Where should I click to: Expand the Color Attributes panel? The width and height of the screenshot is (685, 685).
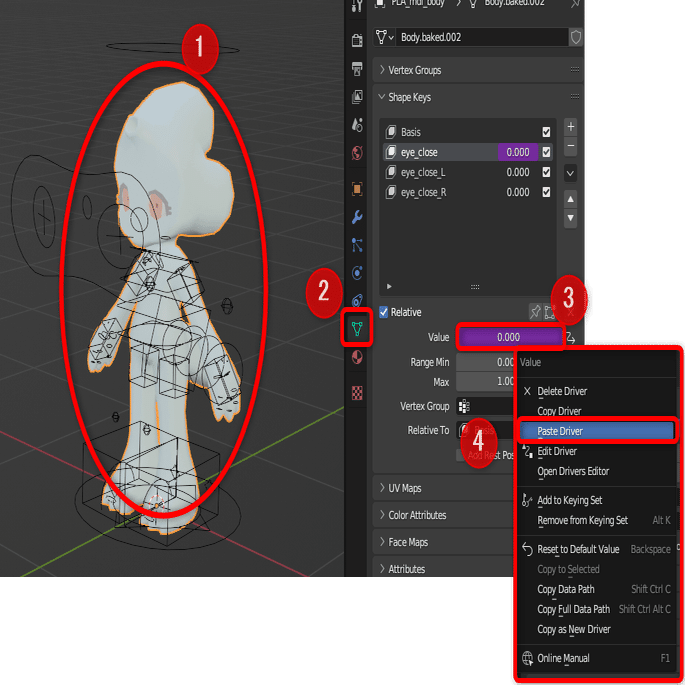382,515
